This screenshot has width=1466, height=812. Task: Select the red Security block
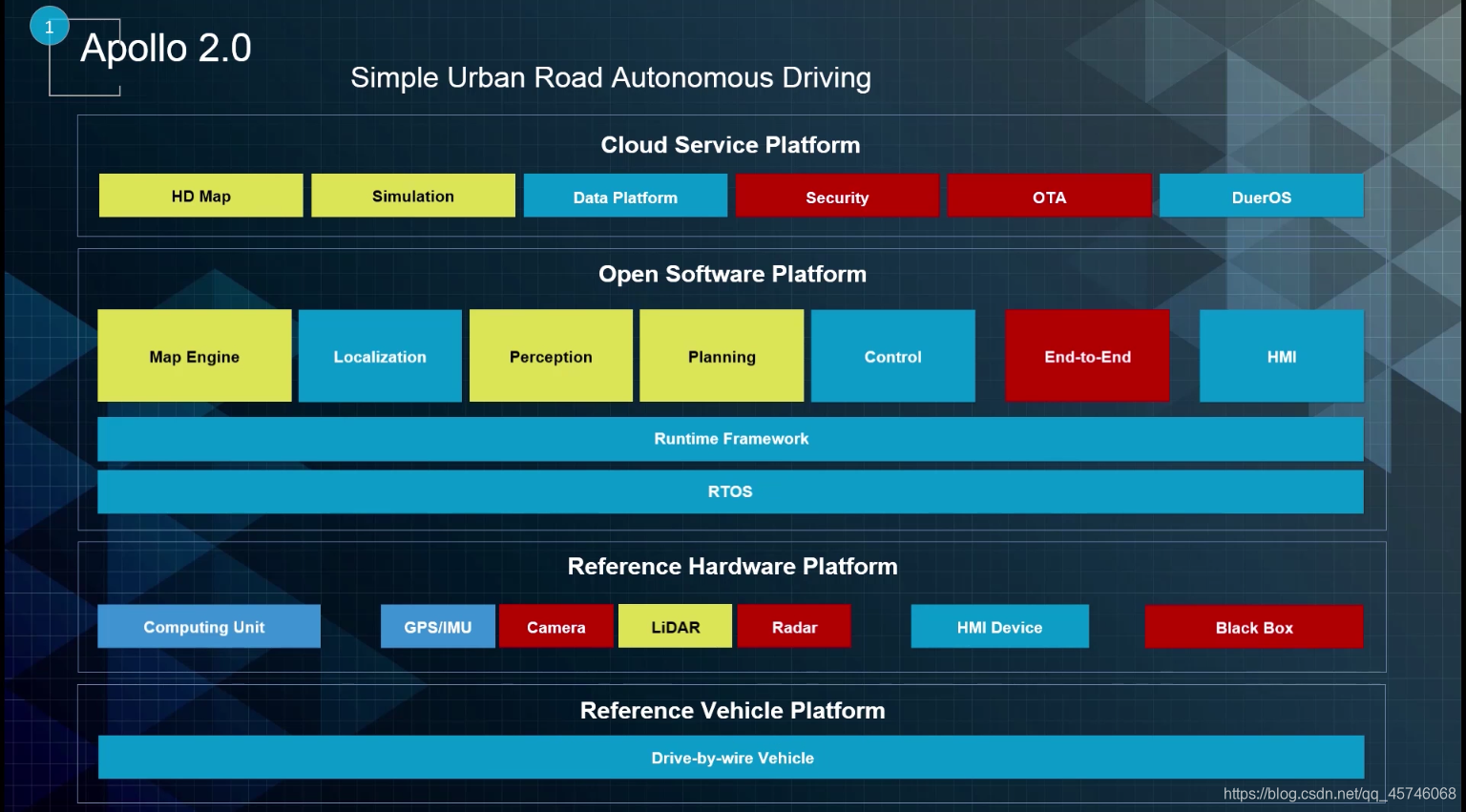[837, 196]
